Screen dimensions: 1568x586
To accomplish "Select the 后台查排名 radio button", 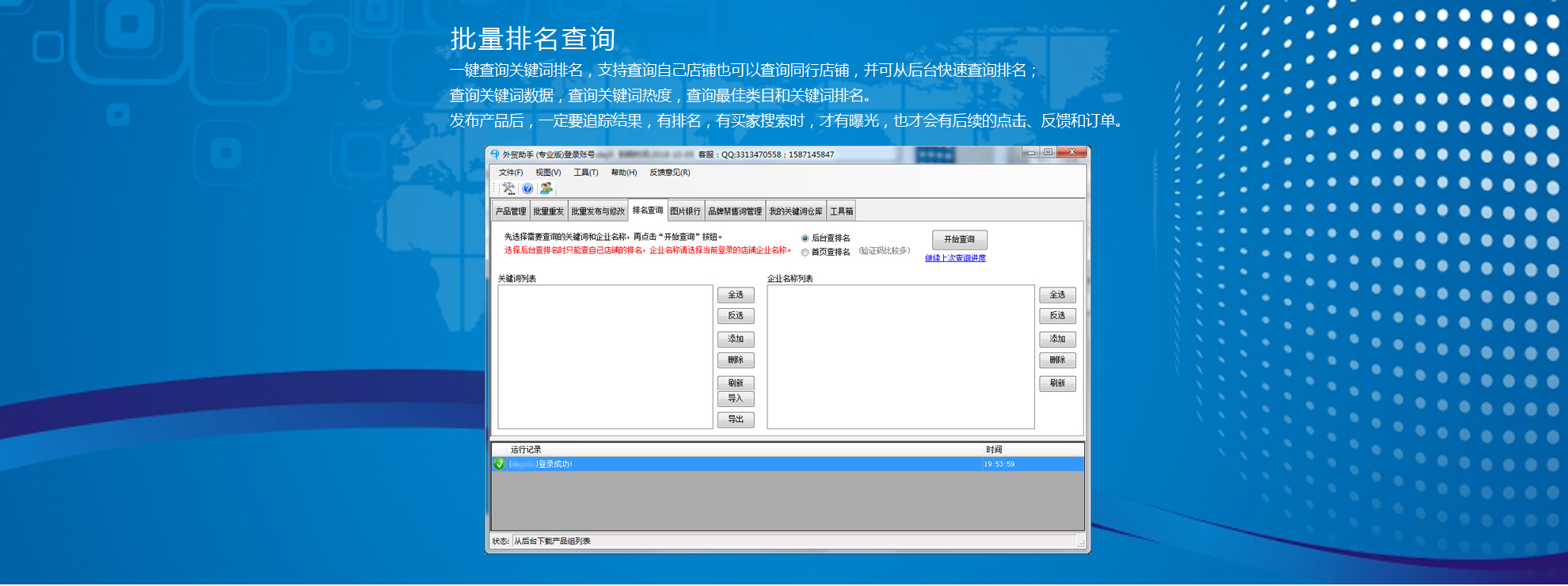I will (805, 238).
